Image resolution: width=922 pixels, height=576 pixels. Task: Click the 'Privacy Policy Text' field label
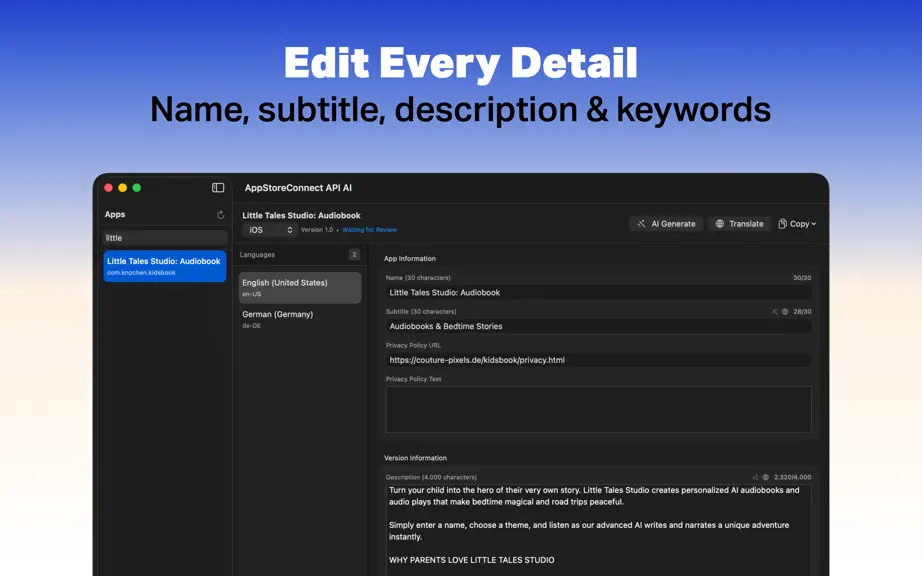coord(413,379)
